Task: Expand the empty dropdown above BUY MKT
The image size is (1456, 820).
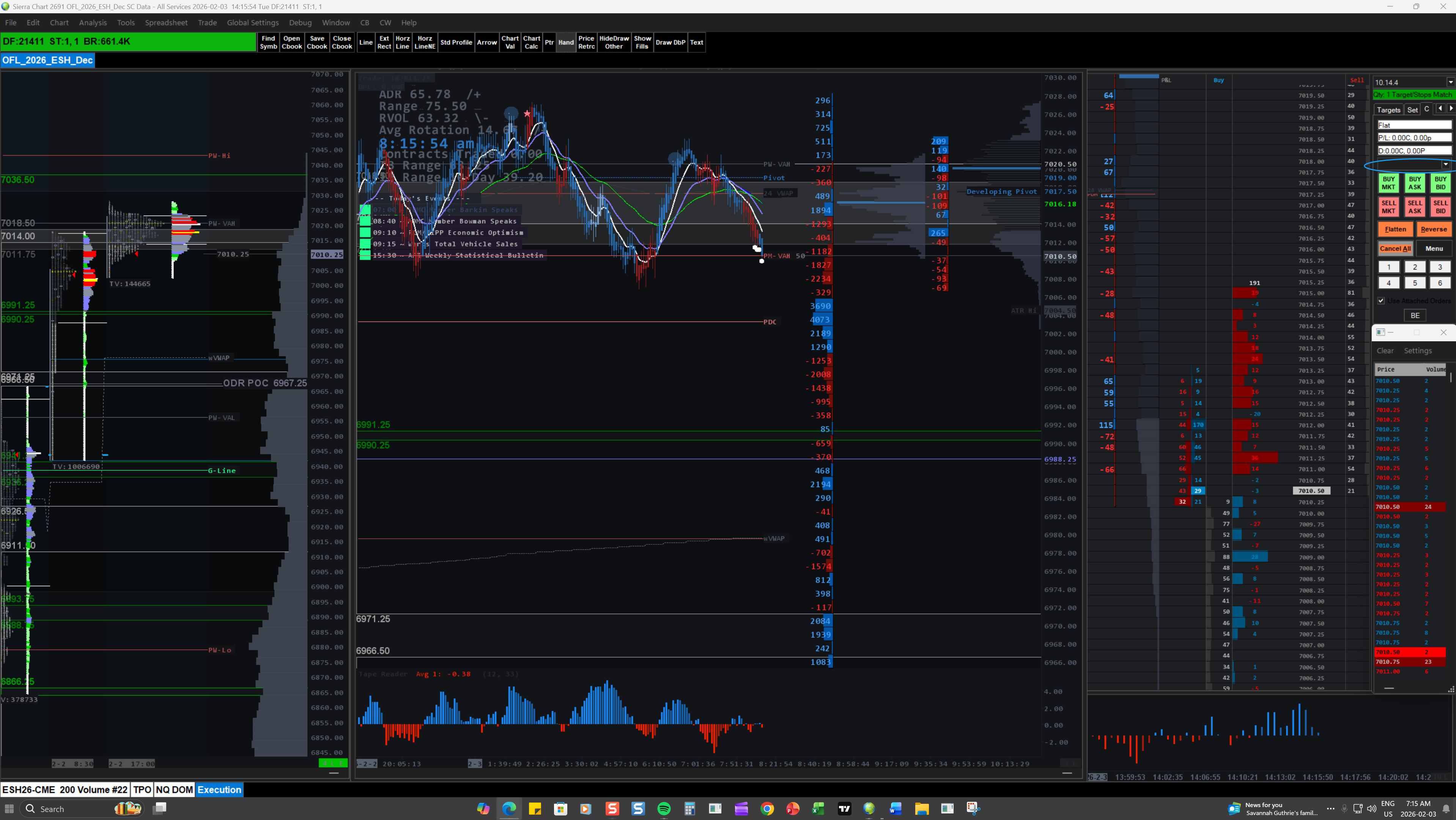Action: tap(1445, 164)
